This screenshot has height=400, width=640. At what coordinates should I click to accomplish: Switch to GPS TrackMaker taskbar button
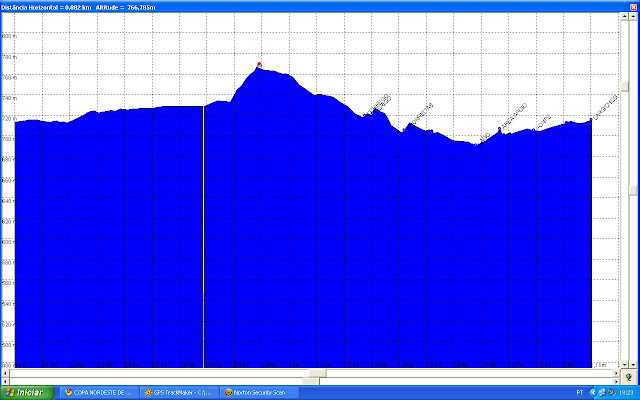point(180,393)
